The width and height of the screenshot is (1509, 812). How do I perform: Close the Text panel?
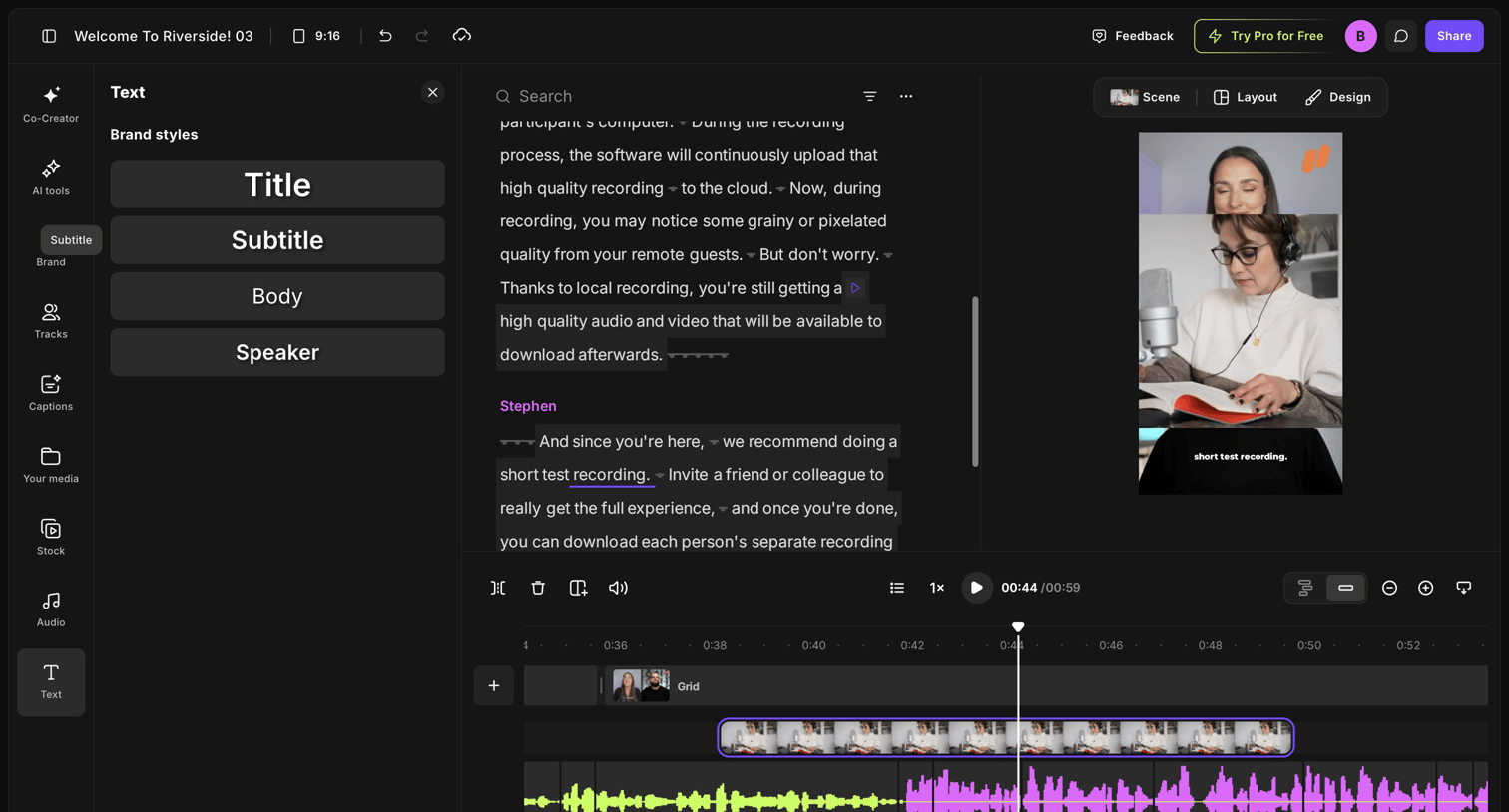tap(432, 92)
